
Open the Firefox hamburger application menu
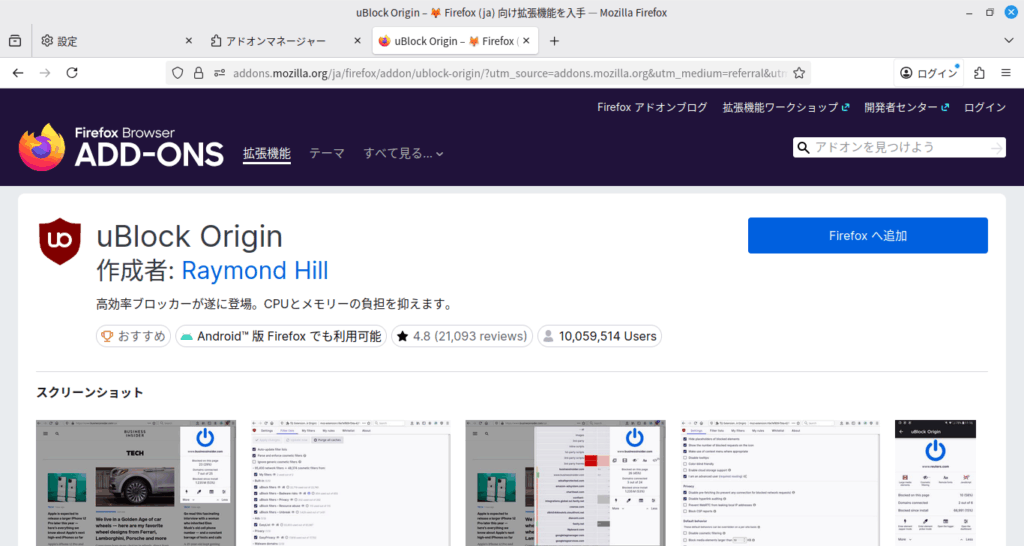[x=1006, y=73]
